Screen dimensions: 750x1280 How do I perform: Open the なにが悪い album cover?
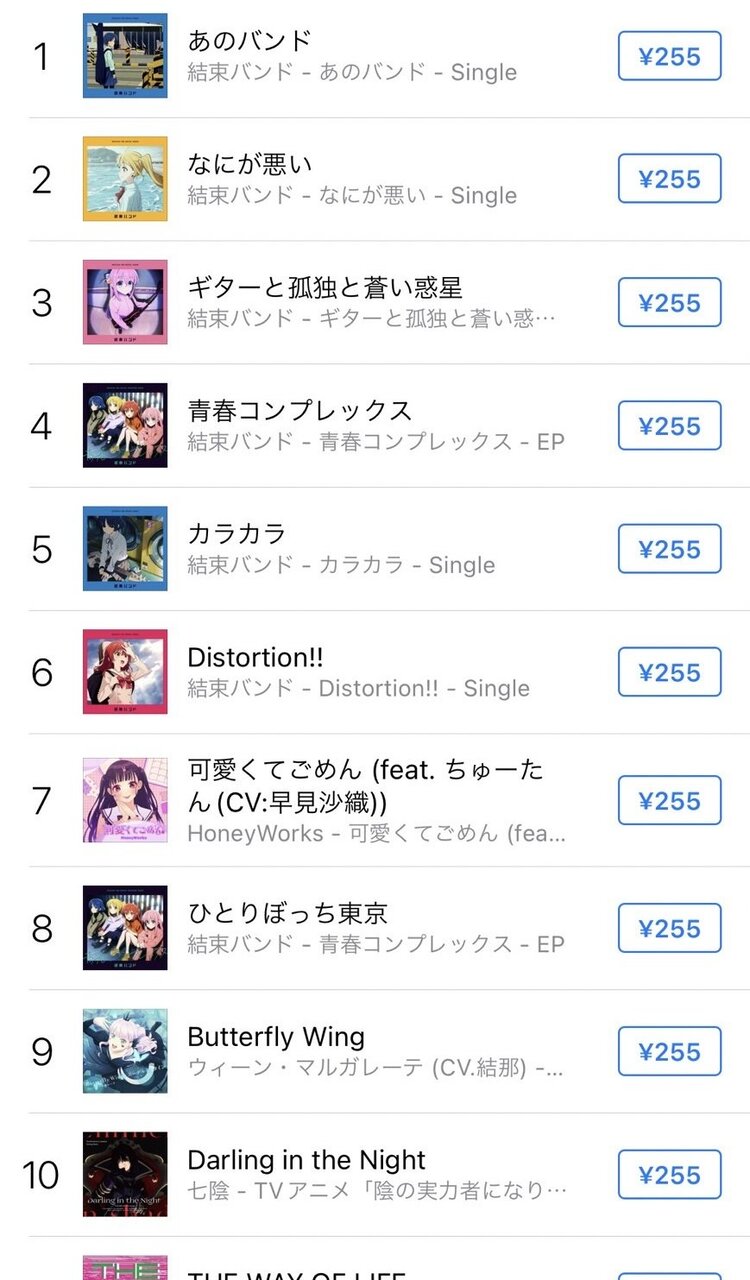(125, 179)
